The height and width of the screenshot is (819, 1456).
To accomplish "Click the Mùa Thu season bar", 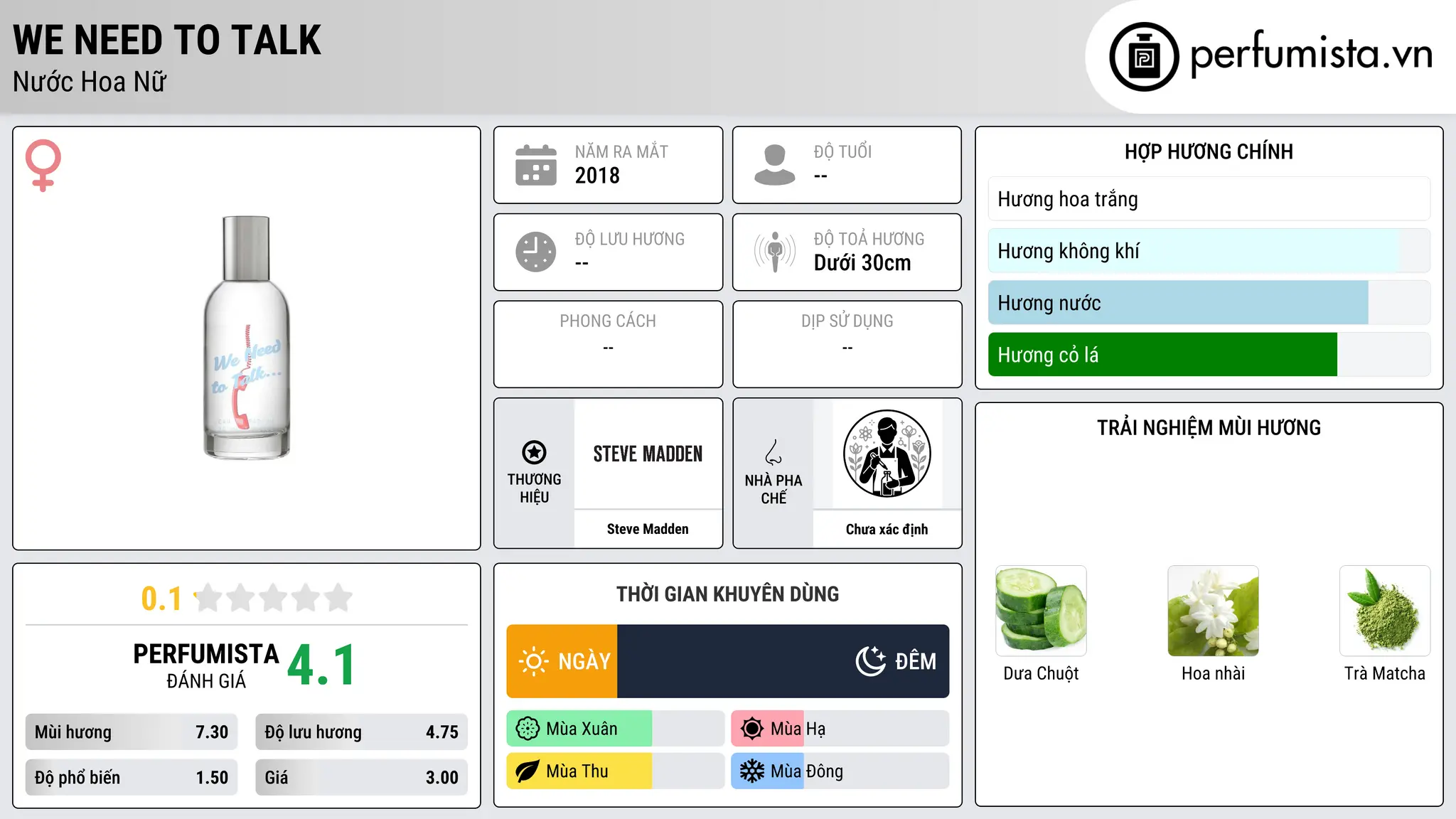I will coord(615,771).
